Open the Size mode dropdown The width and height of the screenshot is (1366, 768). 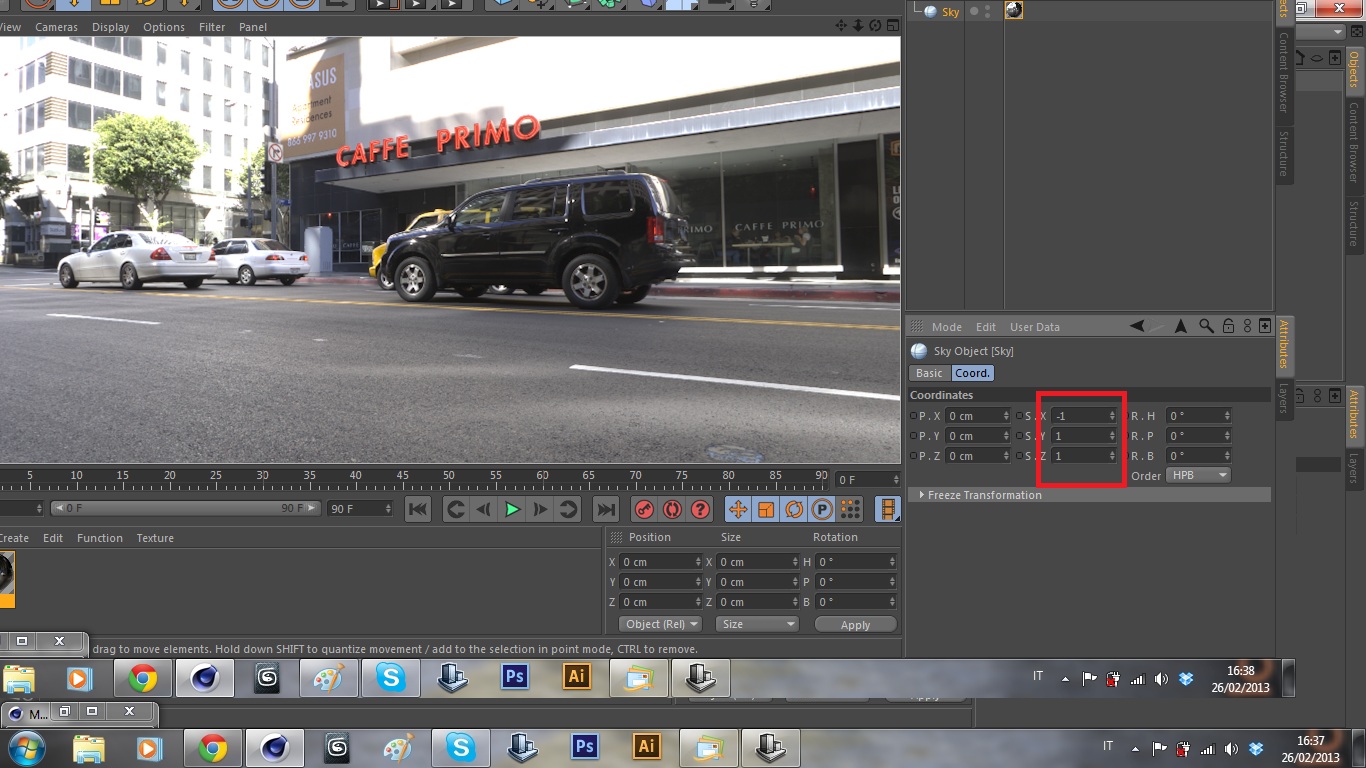tap(758, 624)
